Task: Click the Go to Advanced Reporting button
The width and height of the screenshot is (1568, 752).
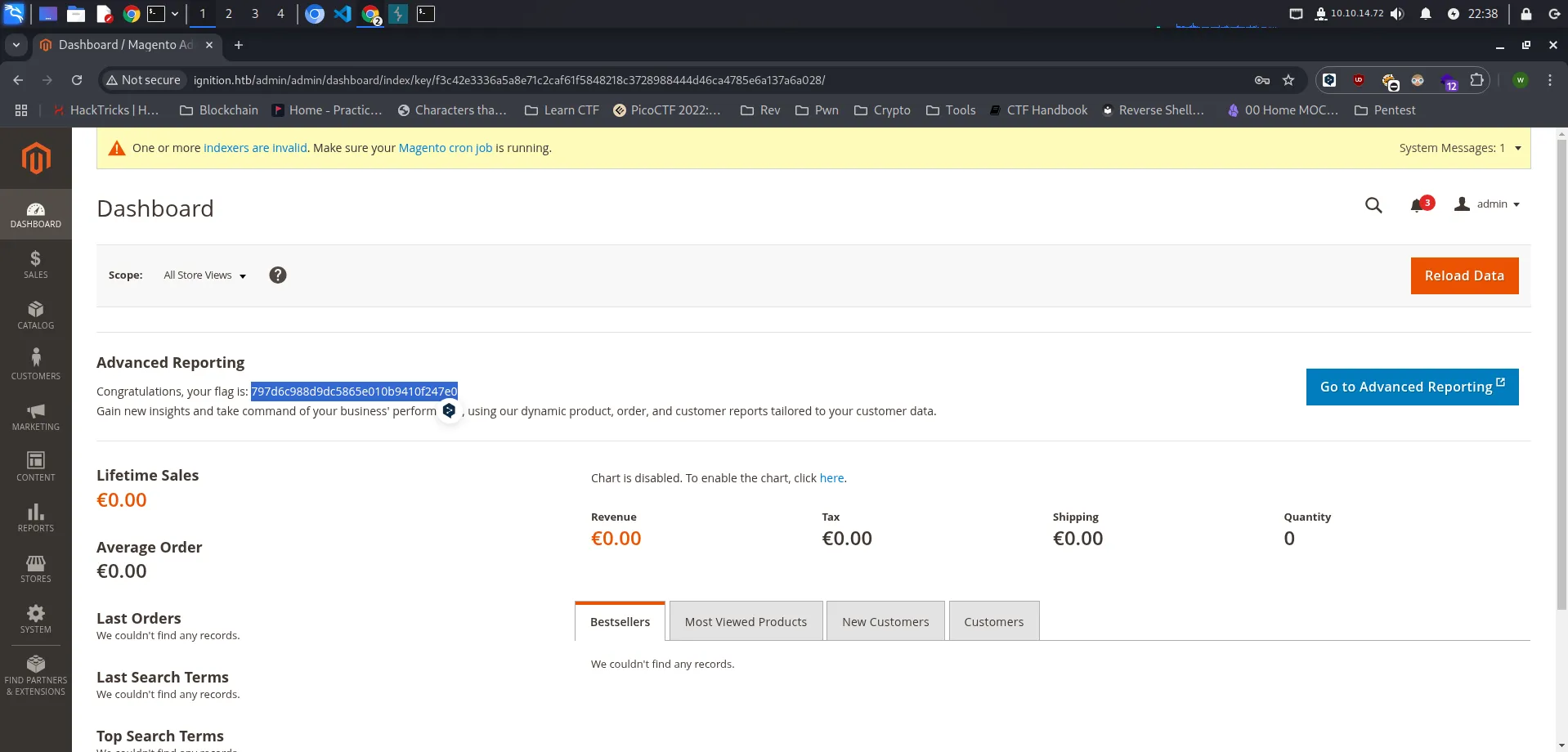Action: click(x=1412, y=387)
